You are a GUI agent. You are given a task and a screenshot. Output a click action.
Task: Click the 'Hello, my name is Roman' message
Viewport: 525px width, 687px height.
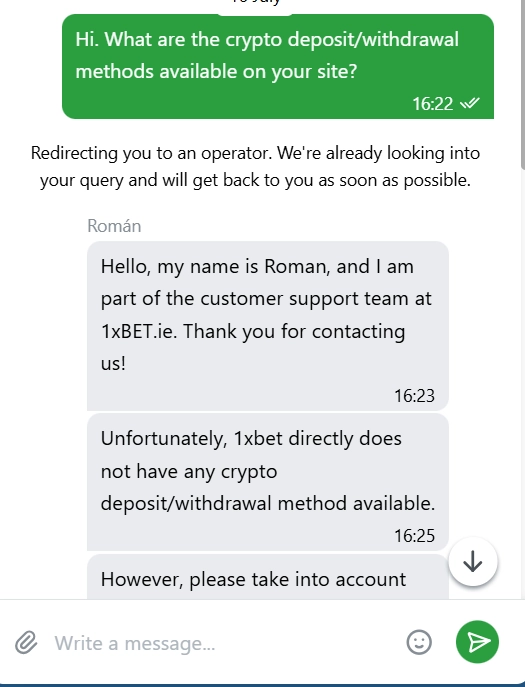268,326
